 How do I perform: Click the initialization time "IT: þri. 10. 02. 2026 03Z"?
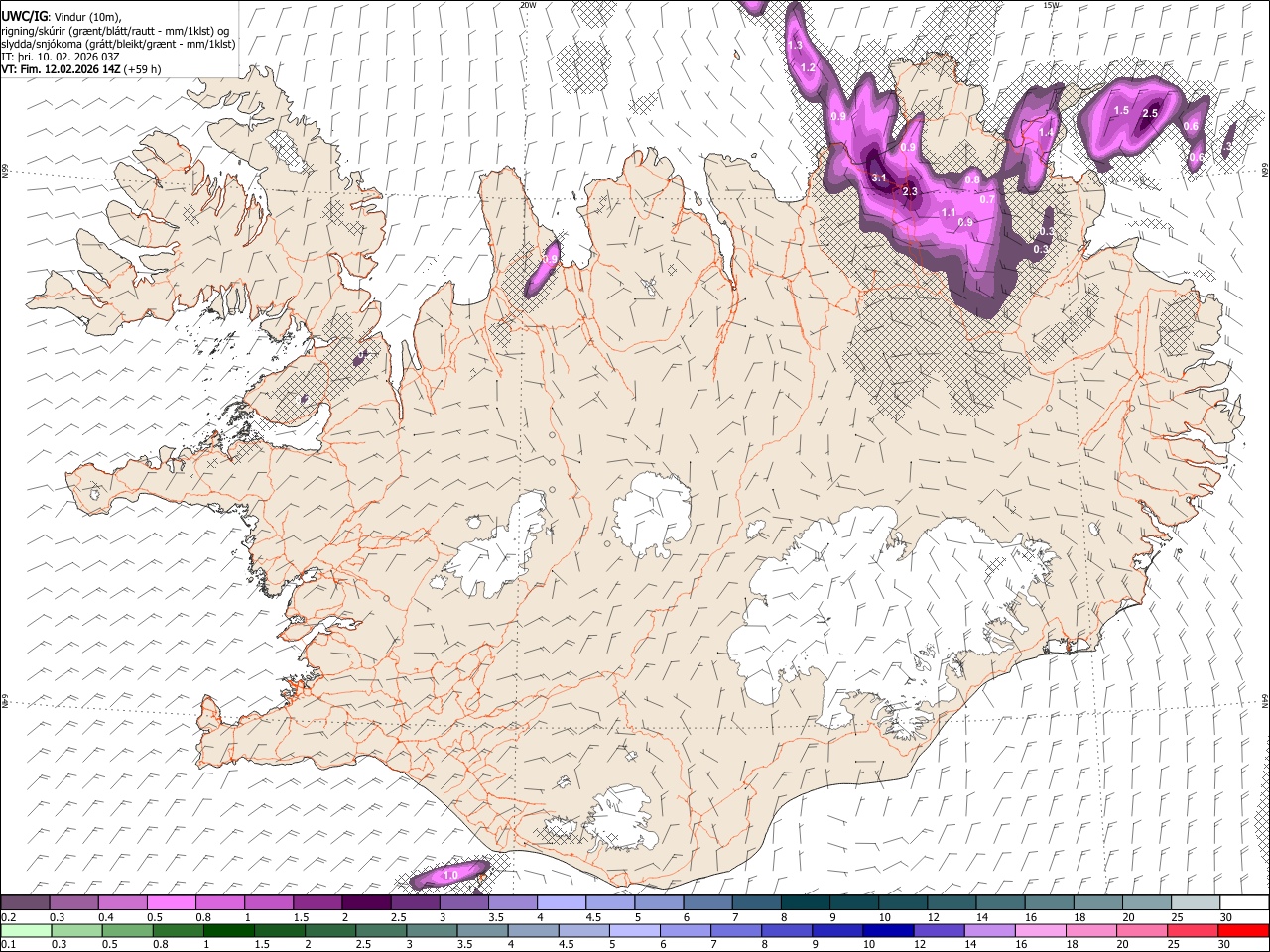click(x=61, y=57)
